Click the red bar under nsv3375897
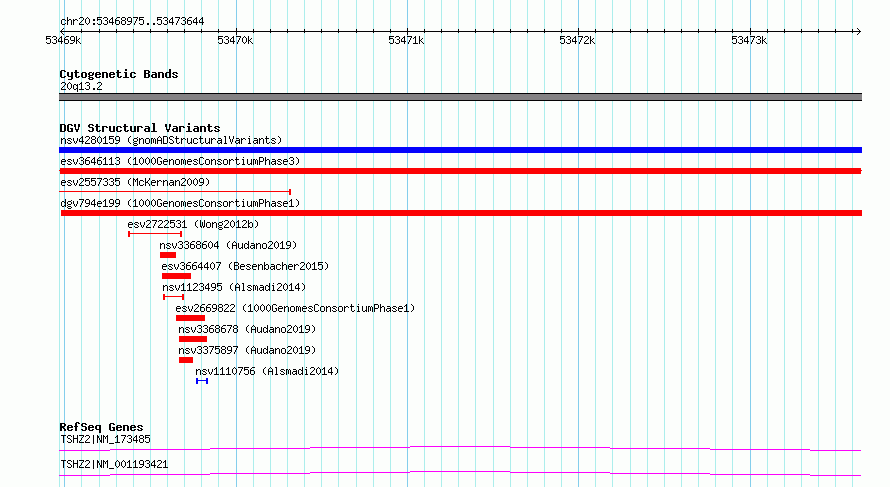Screen dimensions: 890x487 point(186,360)
